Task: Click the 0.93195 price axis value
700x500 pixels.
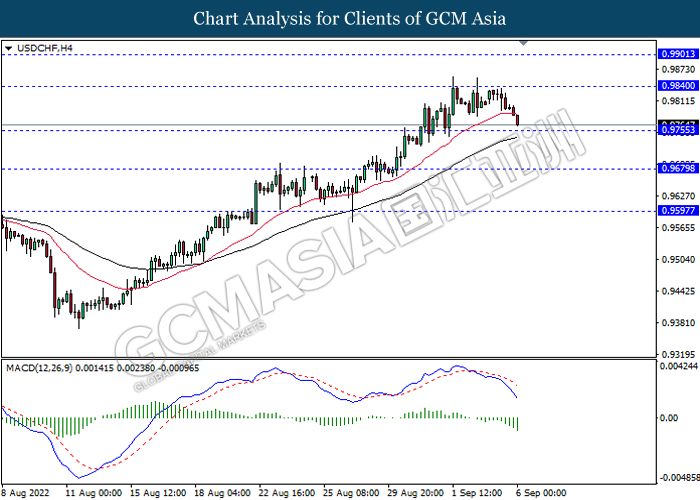Action: pyautogui.click(x=678, y=354)
